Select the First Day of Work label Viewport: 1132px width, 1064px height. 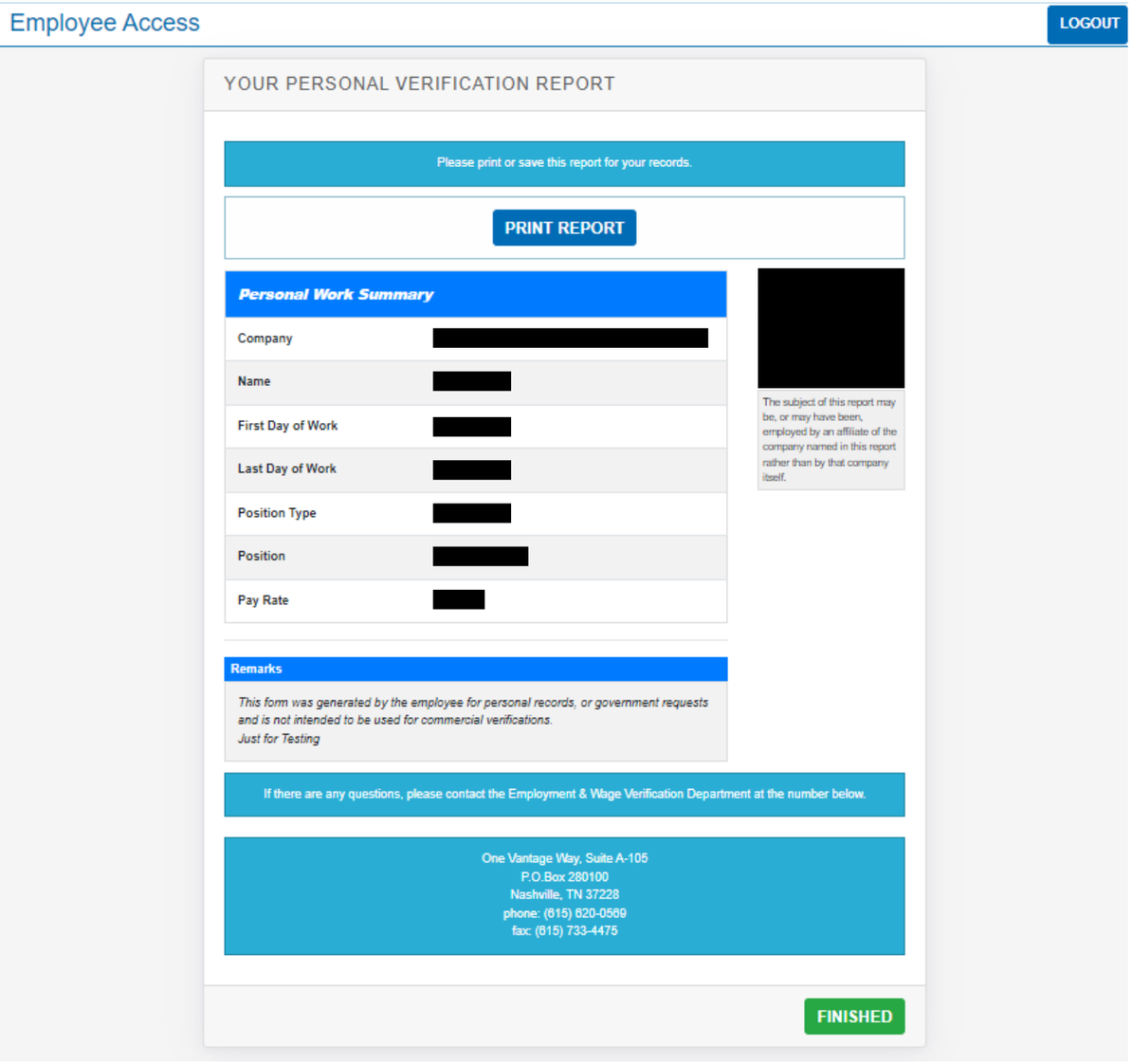[x=287, y=426]
